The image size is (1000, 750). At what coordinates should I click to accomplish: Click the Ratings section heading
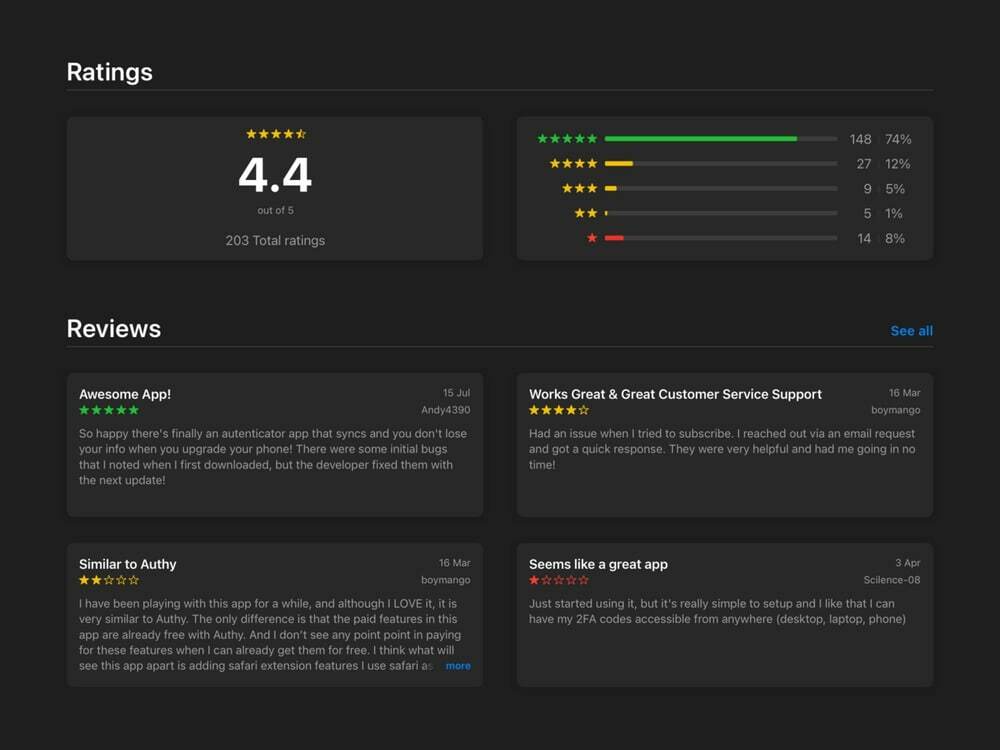click(x=110, y=72)
